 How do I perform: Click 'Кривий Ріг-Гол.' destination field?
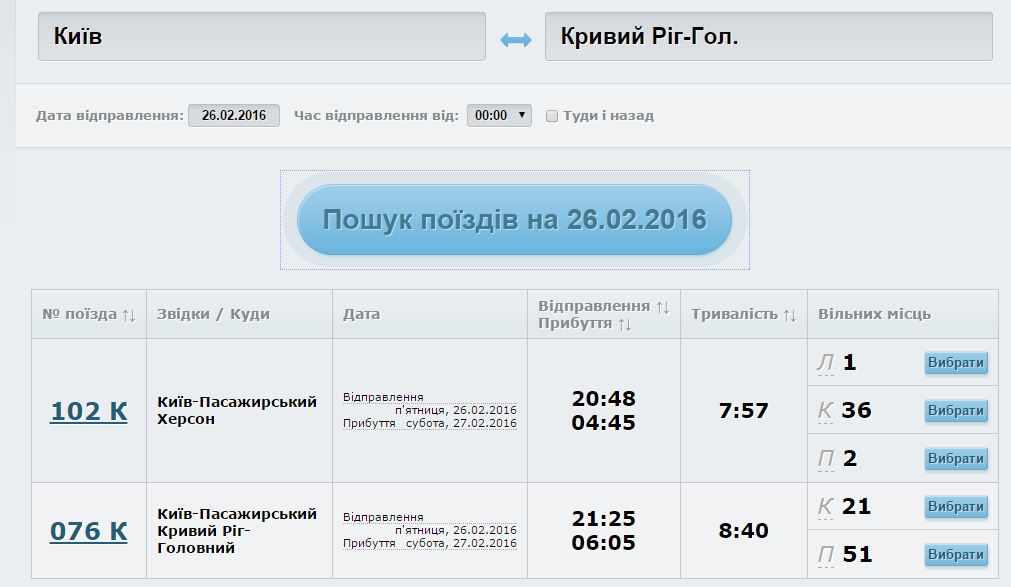pyautogui.click(x=768, y=37)
